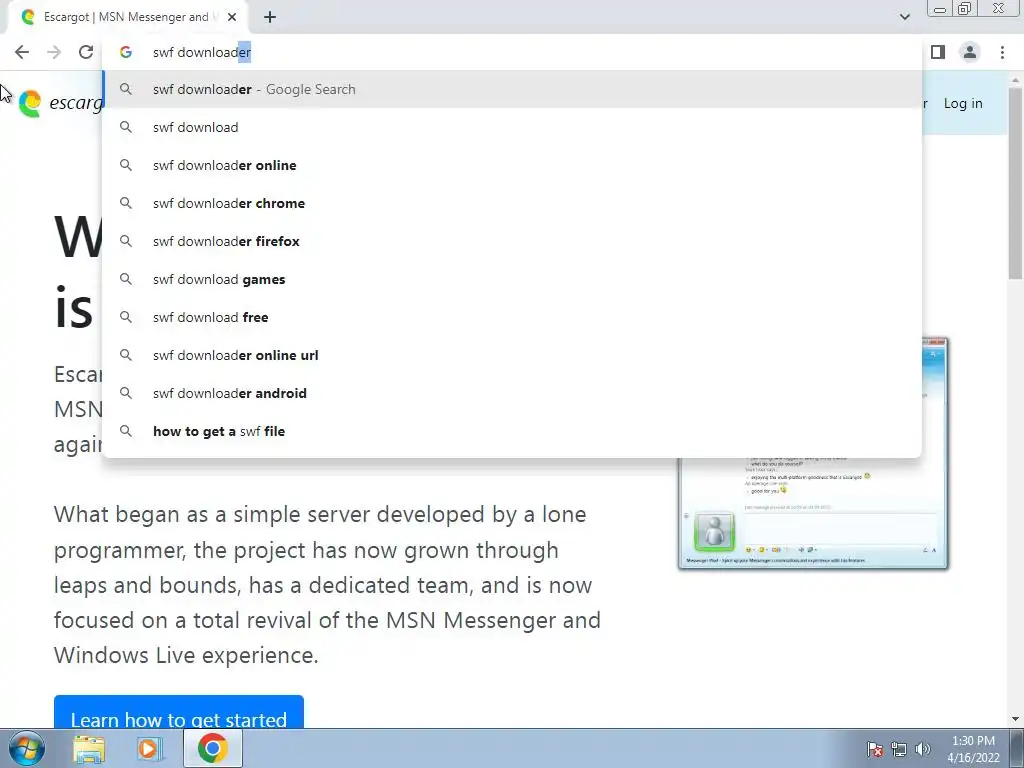Toggle the browser side panel icon
This screenshot has height=768, width=1024.
(938, 52)
